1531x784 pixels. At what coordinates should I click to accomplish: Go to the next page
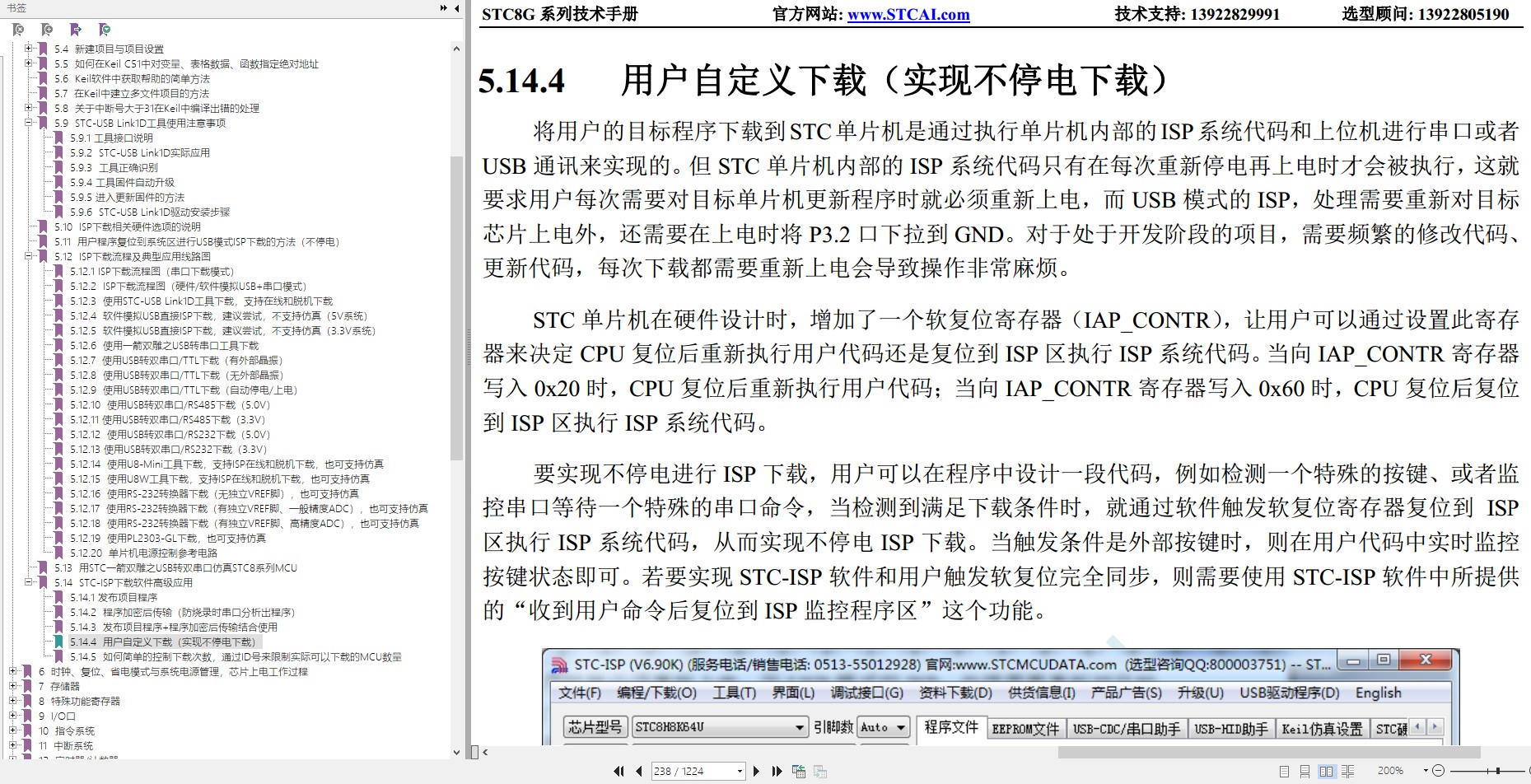757,771
